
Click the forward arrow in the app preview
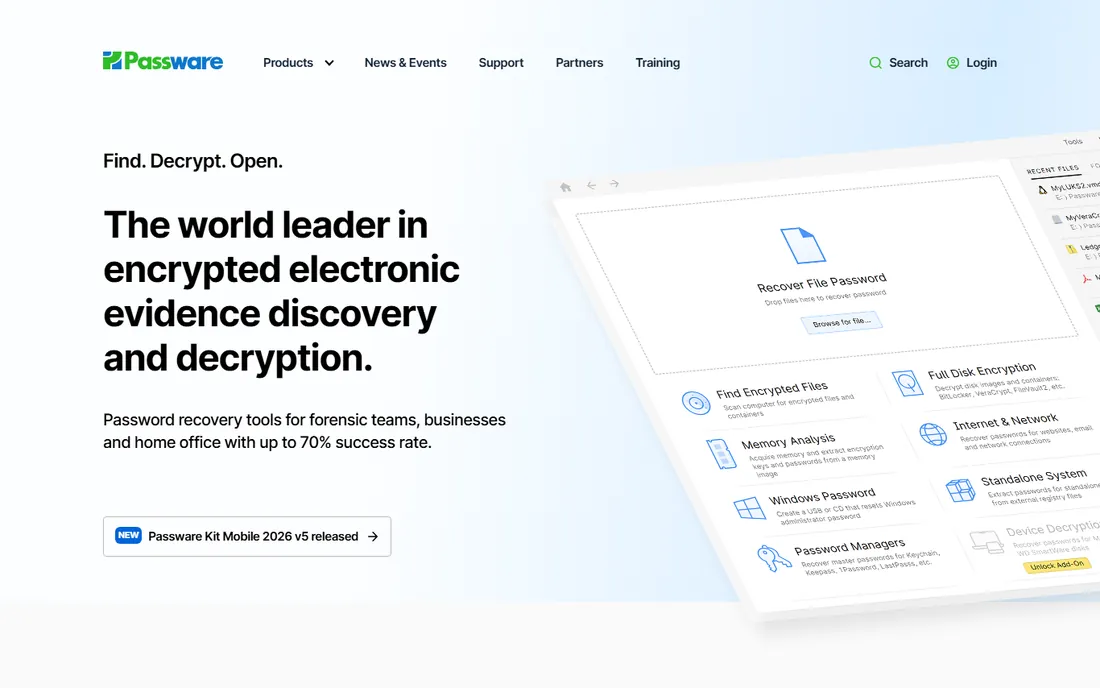614,184
